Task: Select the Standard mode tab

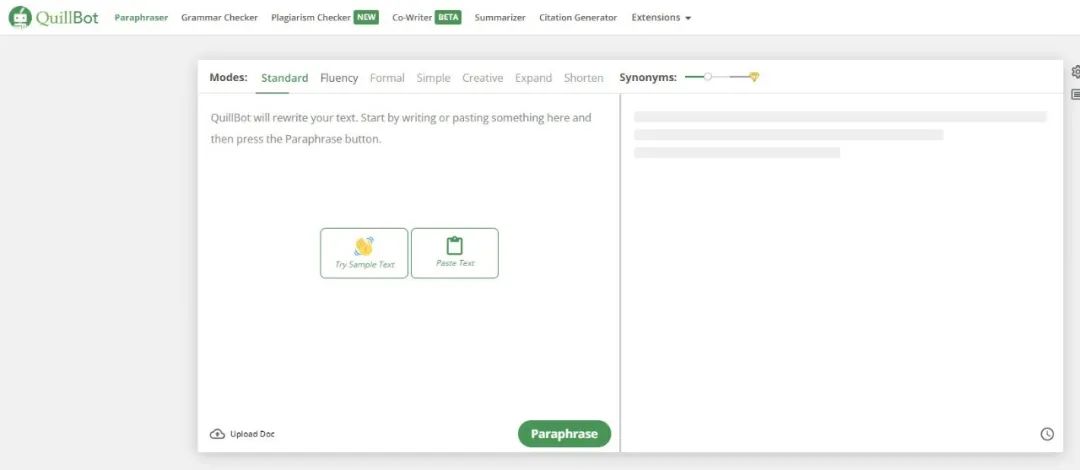Action: tap(284, 78)
